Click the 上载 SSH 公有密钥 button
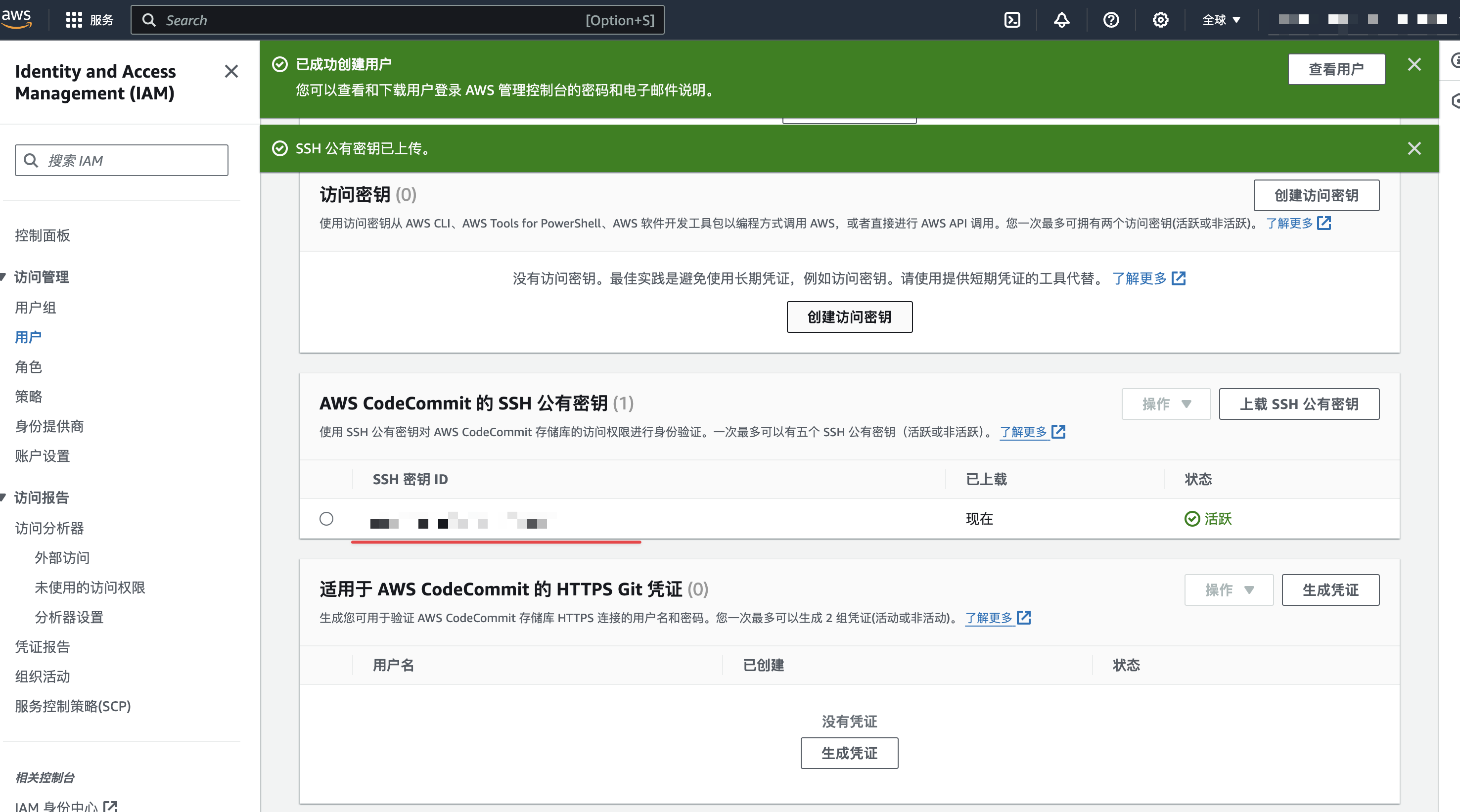Viewport: 1460px width, 812px height. point(1299,404)
